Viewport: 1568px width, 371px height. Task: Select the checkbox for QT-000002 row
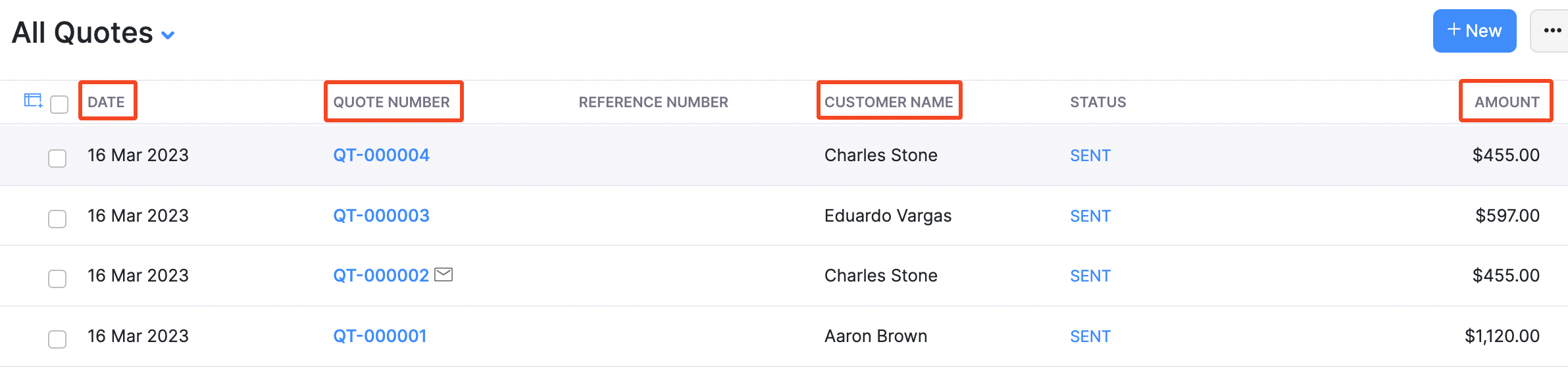[57, 278]
